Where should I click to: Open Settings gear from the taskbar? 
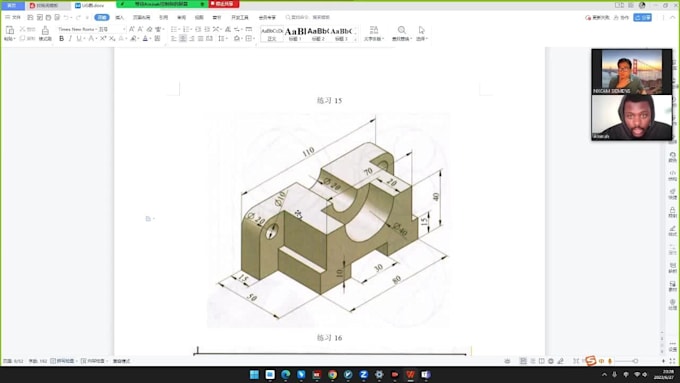coord(379,374)
